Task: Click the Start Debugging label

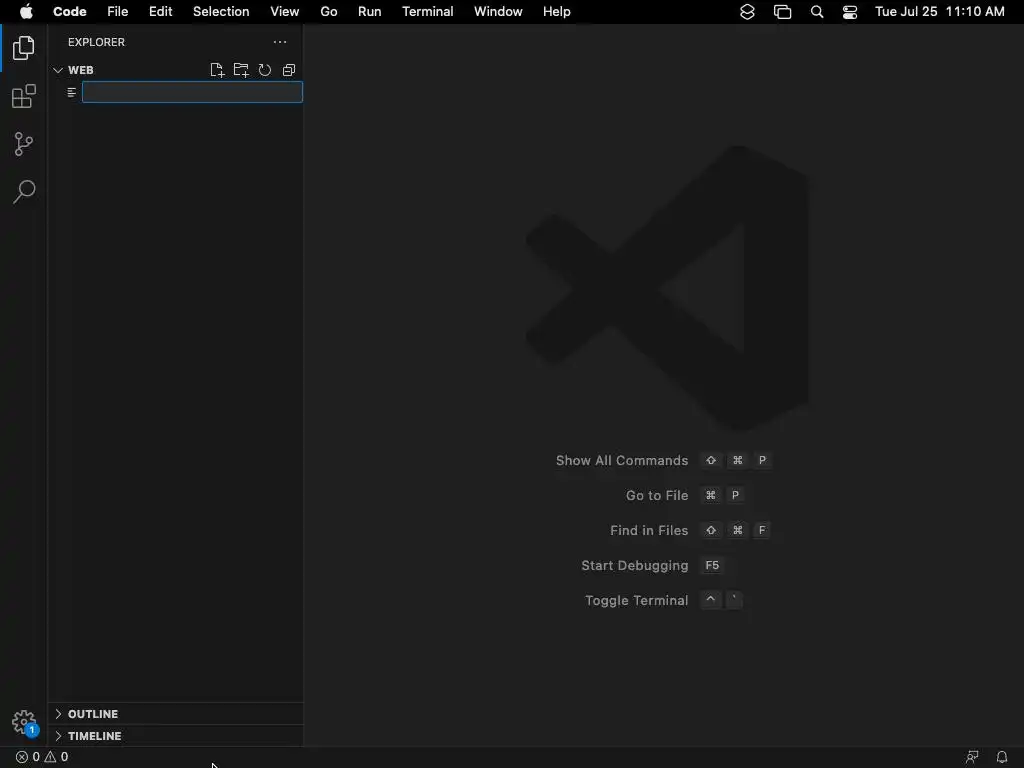Action: 635,566
